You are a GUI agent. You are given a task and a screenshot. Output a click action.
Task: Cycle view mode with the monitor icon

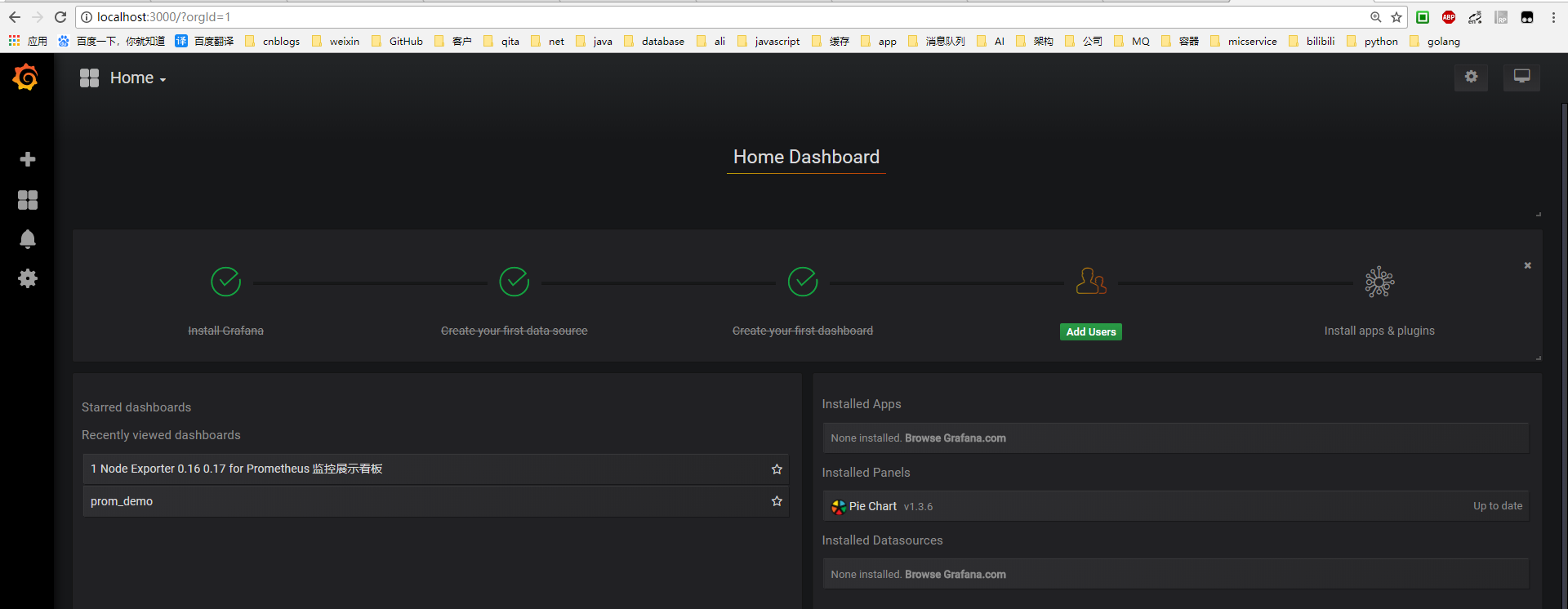(1521, 77)
